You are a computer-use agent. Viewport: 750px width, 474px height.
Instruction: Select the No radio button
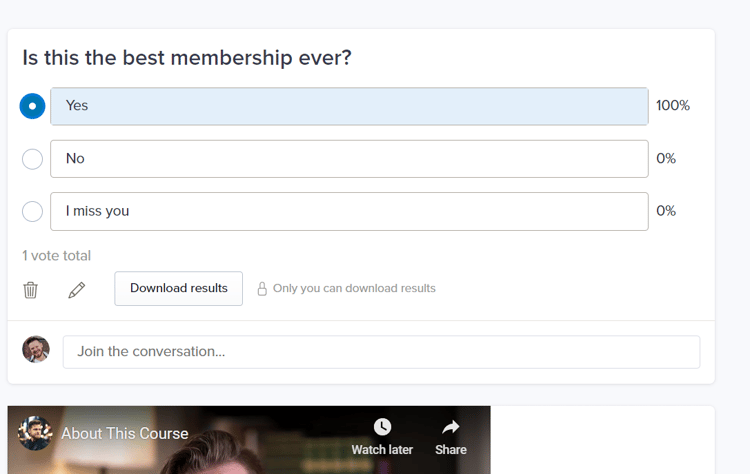pyautogui.click(x=33, y=159)
